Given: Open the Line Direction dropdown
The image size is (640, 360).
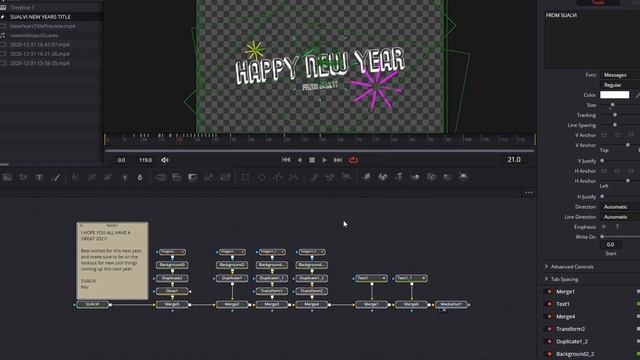Looking at the screenshot, I should coord(620,217).
